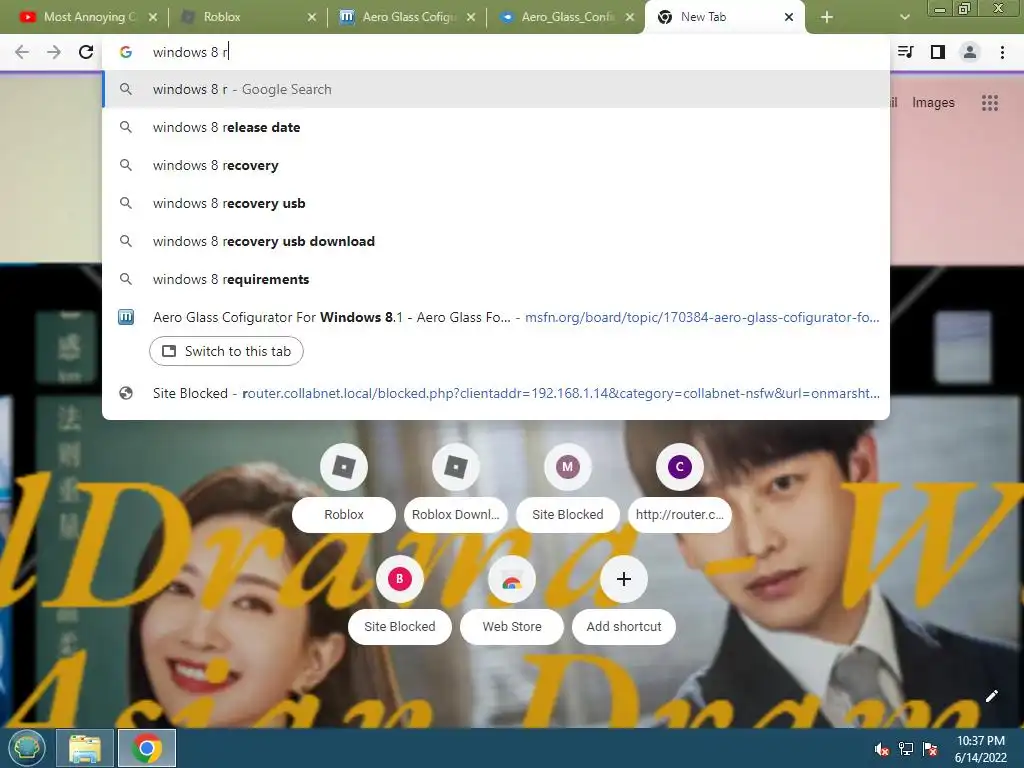
Task: Switch to the Roblox tab
Action: pos(242,17)
